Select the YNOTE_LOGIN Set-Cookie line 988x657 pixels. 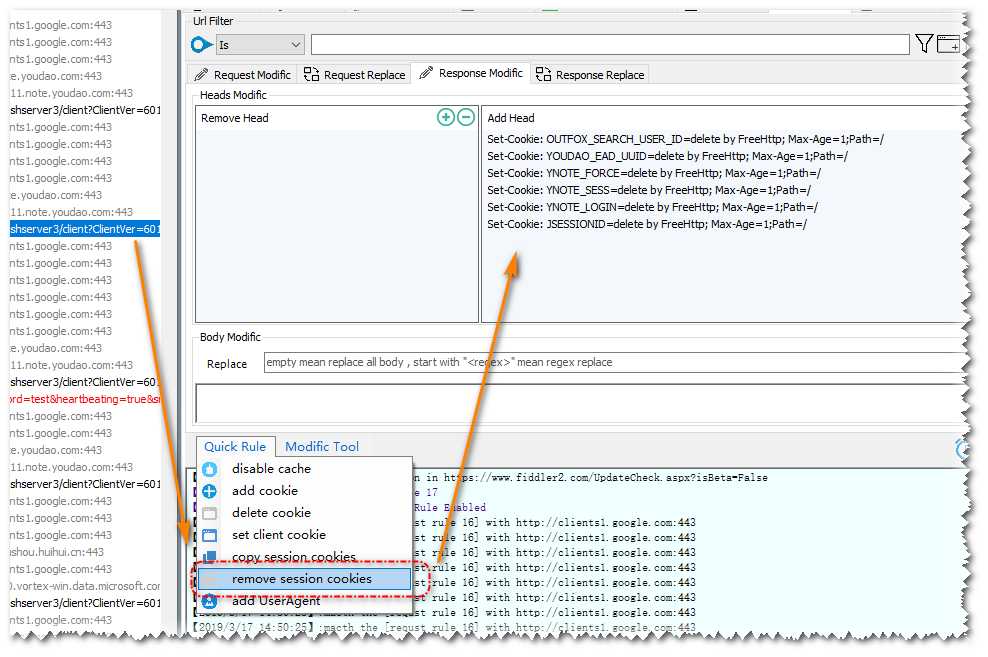(x=652, y=207)
